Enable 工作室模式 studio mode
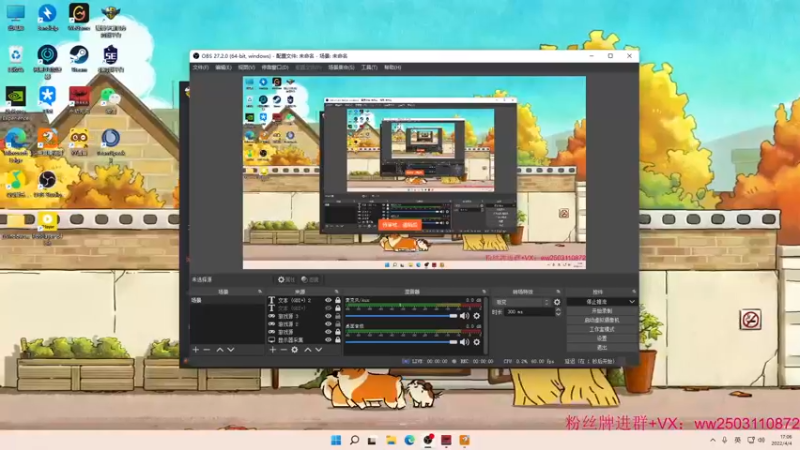 (602, 330)
